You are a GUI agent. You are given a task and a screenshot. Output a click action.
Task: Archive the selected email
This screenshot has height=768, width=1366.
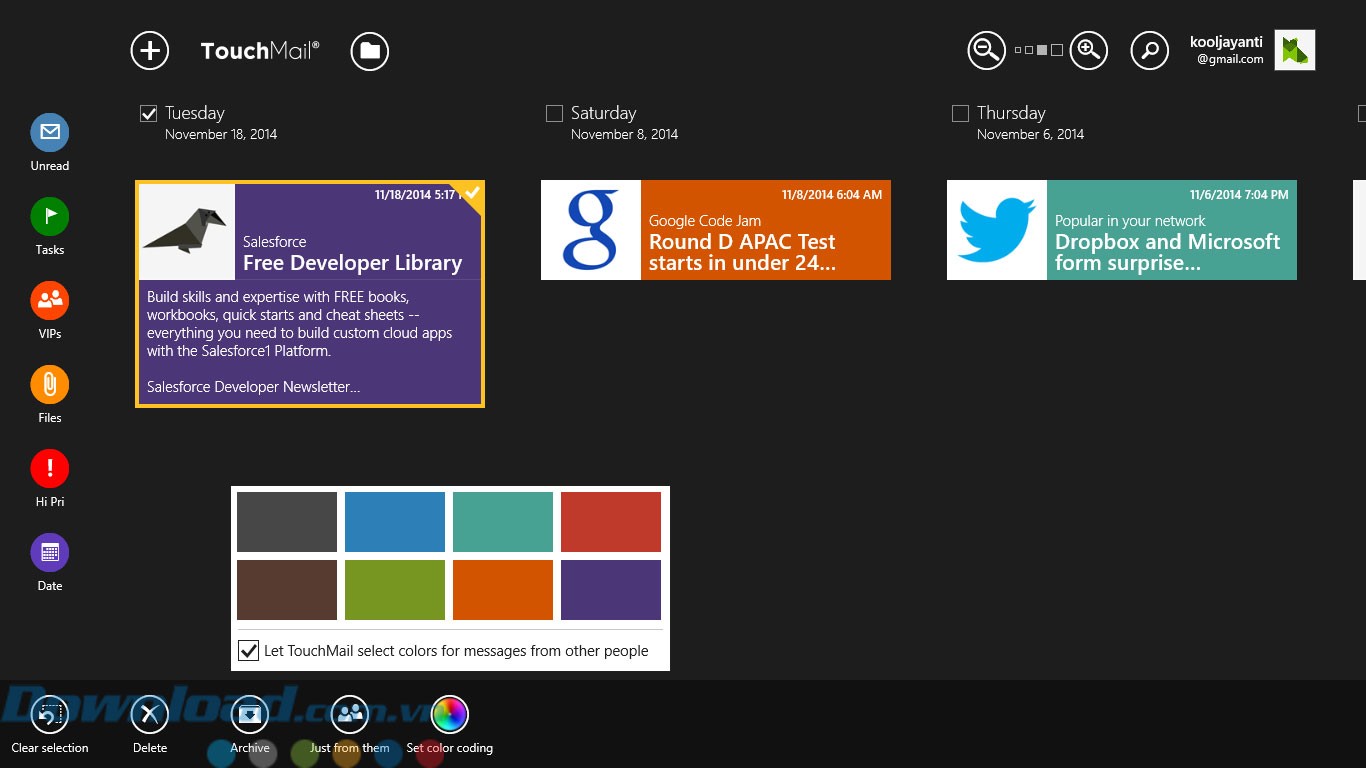[x=250, y=715]
